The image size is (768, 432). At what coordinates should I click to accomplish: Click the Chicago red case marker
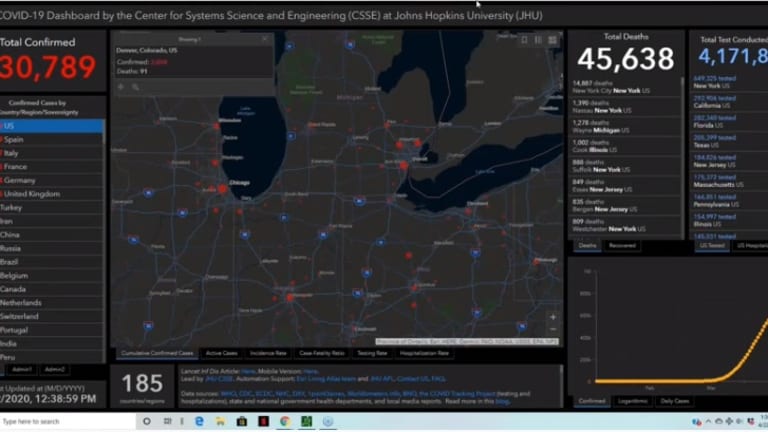click(222, 189)
